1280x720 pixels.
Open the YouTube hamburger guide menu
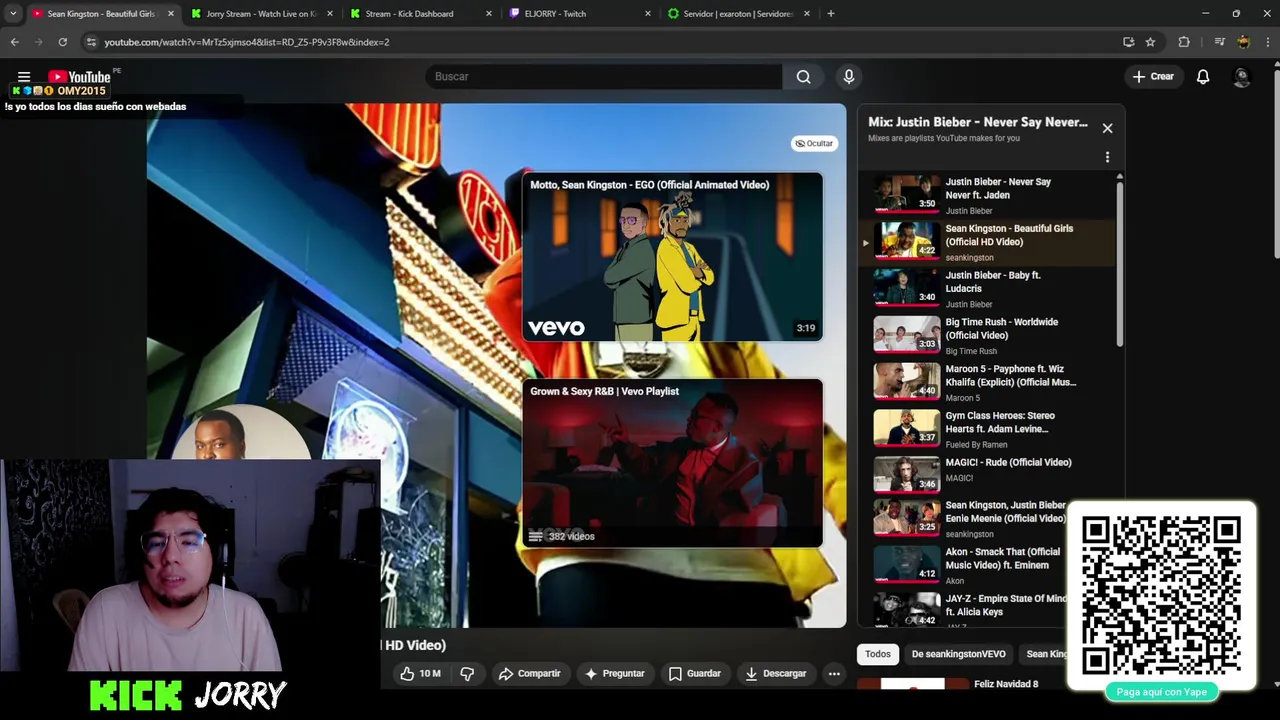coord(24,76)
